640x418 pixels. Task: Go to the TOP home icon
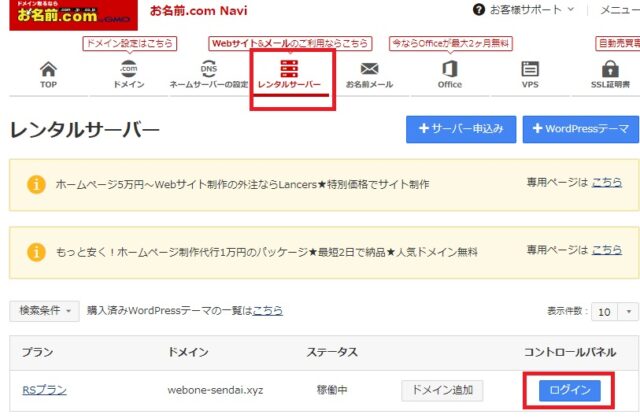point(48,69)
